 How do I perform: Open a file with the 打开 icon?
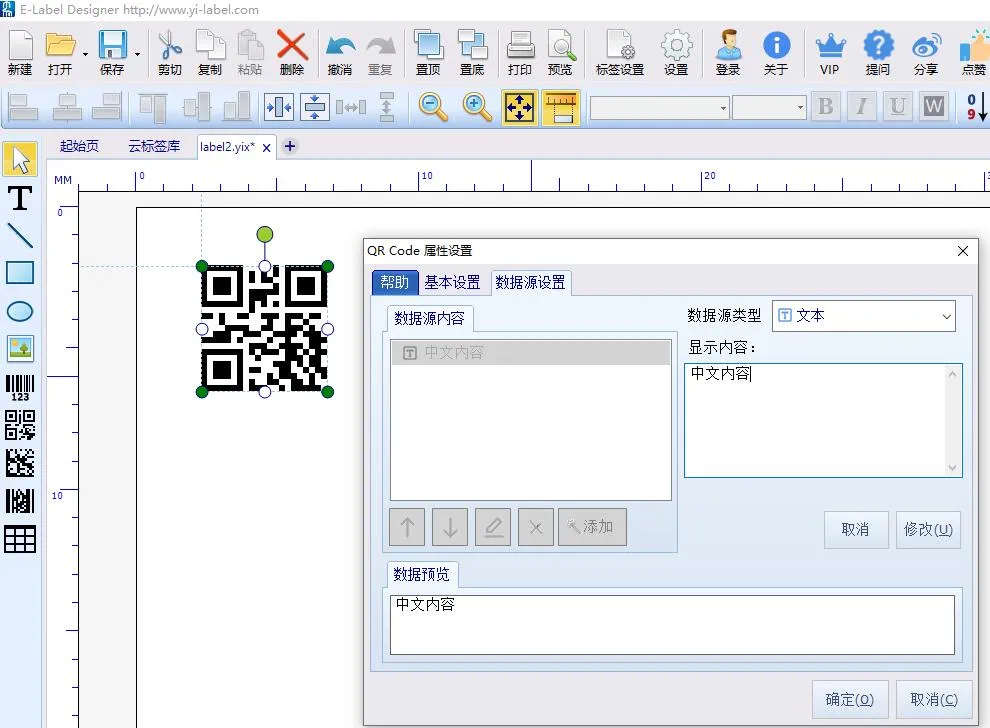[x=60, y=52]
